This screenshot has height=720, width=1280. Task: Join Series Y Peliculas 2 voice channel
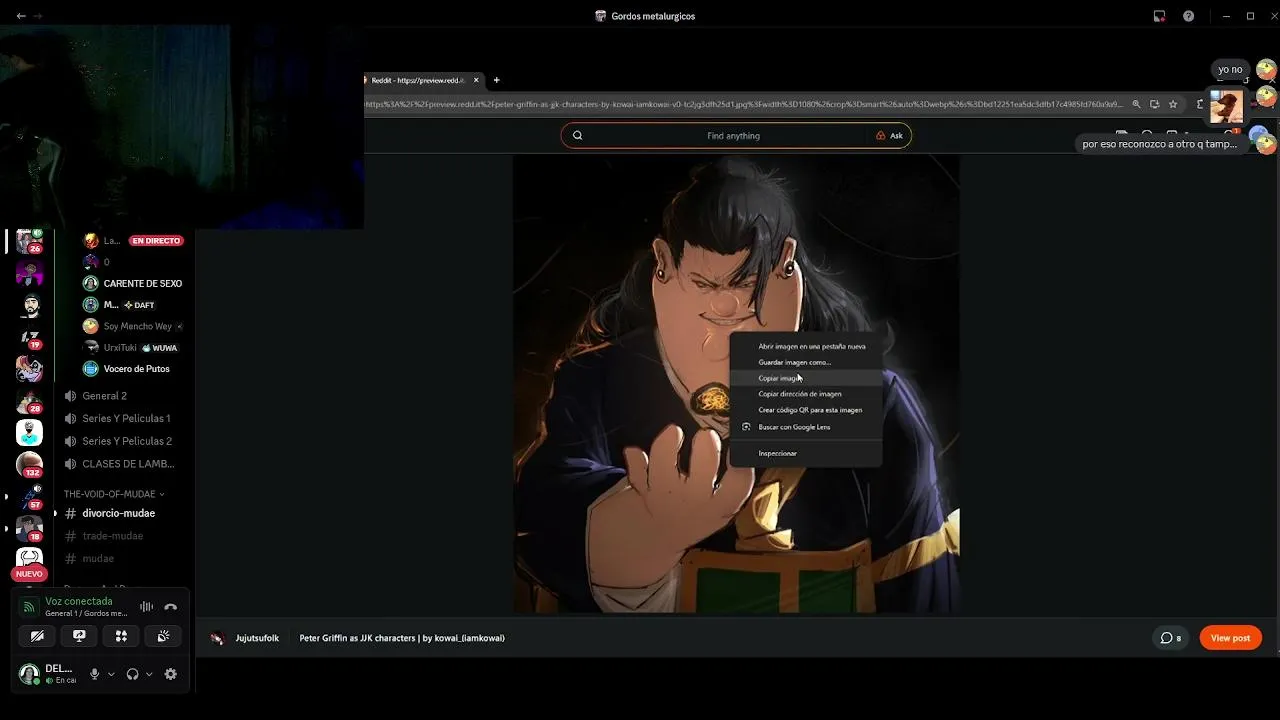click(x=125, y=441)
